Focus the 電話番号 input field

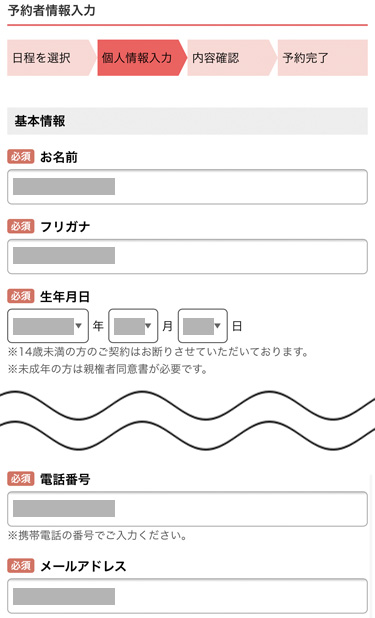(x=187, y=509)
